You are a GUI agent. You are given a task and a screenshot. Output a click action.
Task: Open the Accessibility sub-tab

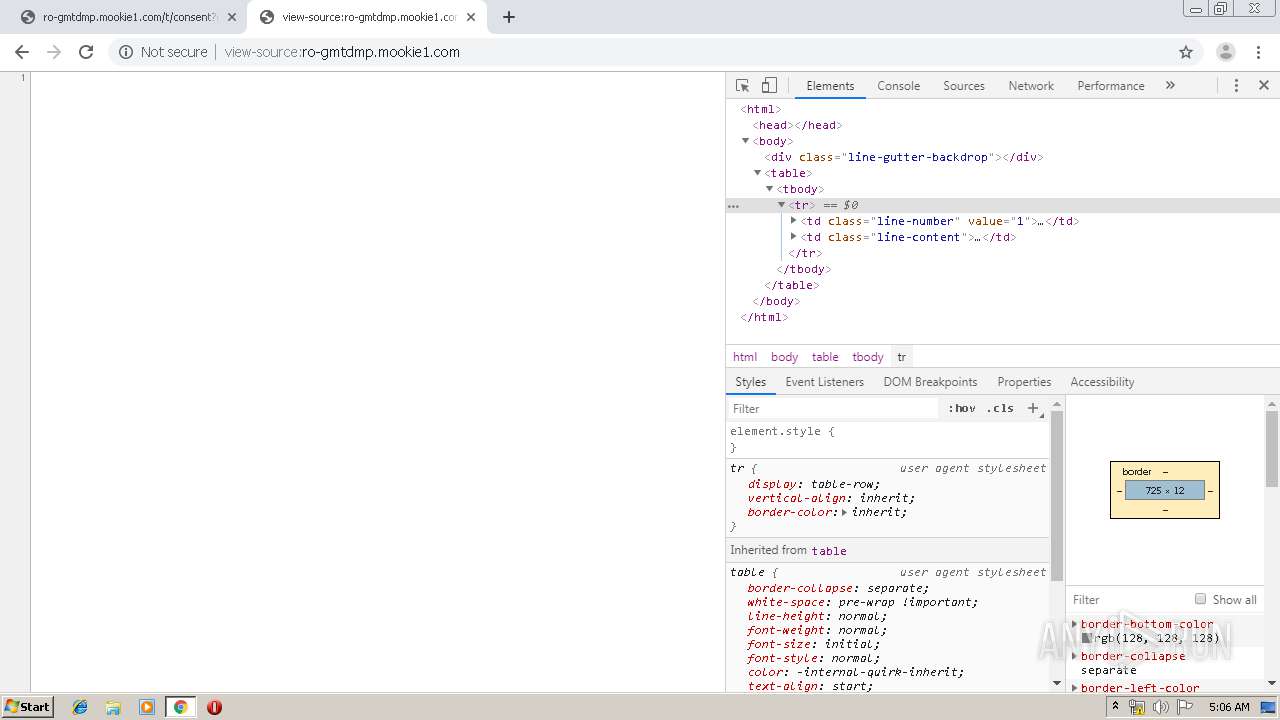(x=1102, y=382)
